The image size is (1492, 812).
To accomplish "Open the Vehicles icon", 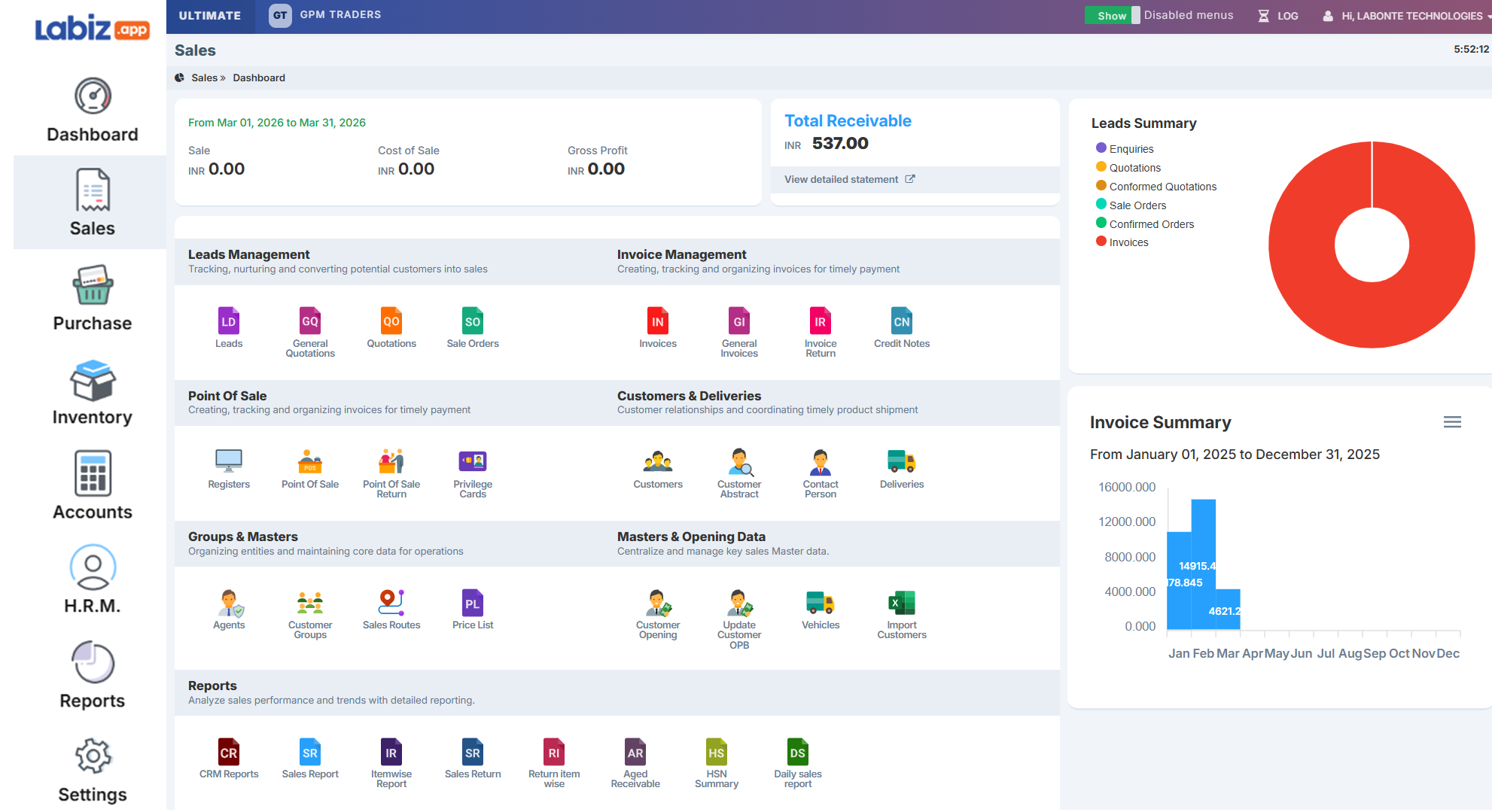I will (821, 603).
